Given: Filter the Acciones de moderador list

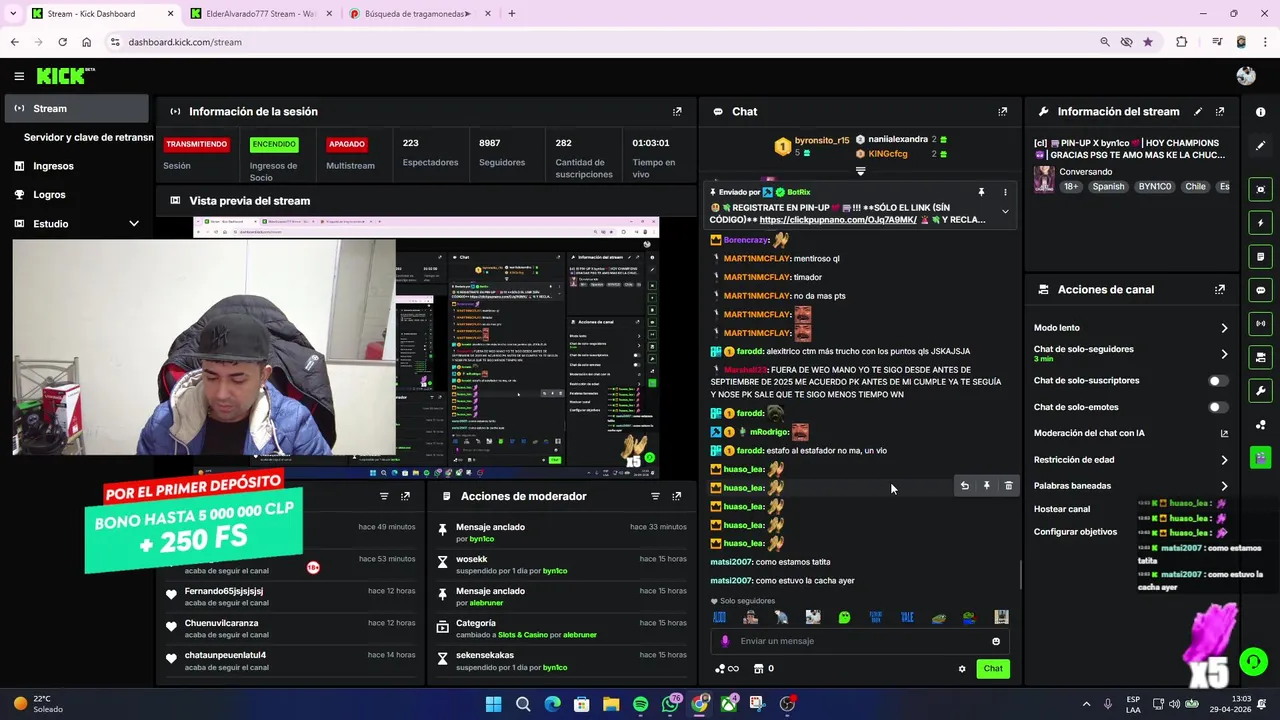Looking at the screenshot, I should click(655, 496).
